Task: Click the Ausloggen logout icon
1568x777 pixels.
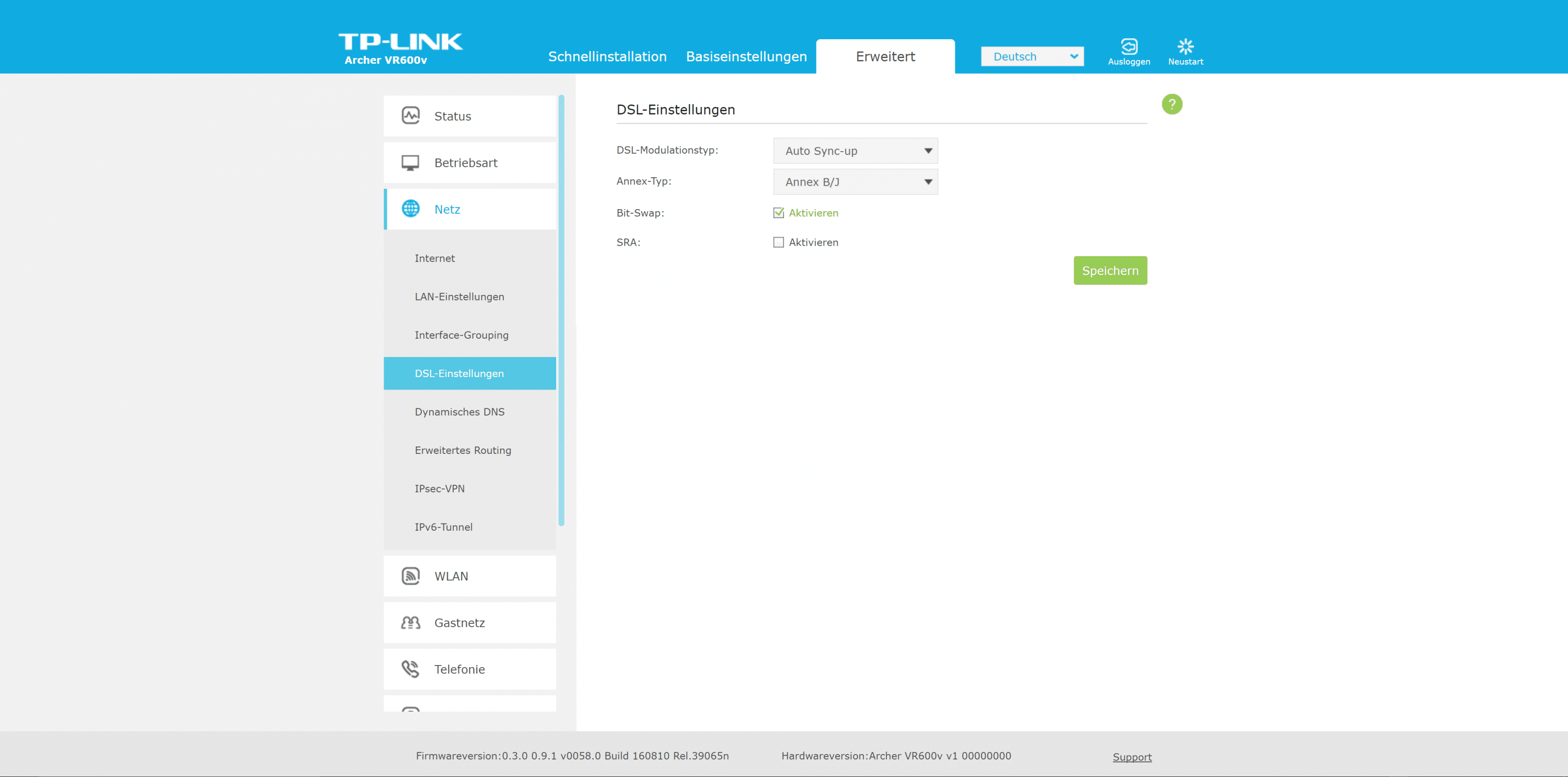Action: (1129, 47)
